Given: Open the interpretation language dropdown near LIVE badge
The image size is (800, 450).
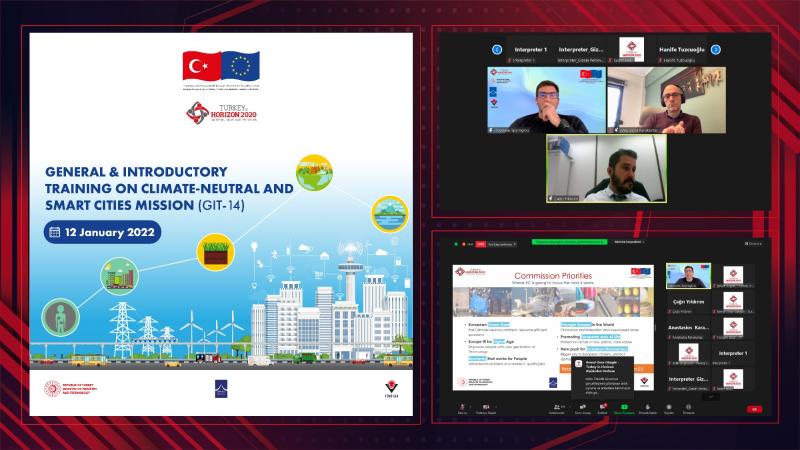Looking at the screenshot, I should [502, 244].
